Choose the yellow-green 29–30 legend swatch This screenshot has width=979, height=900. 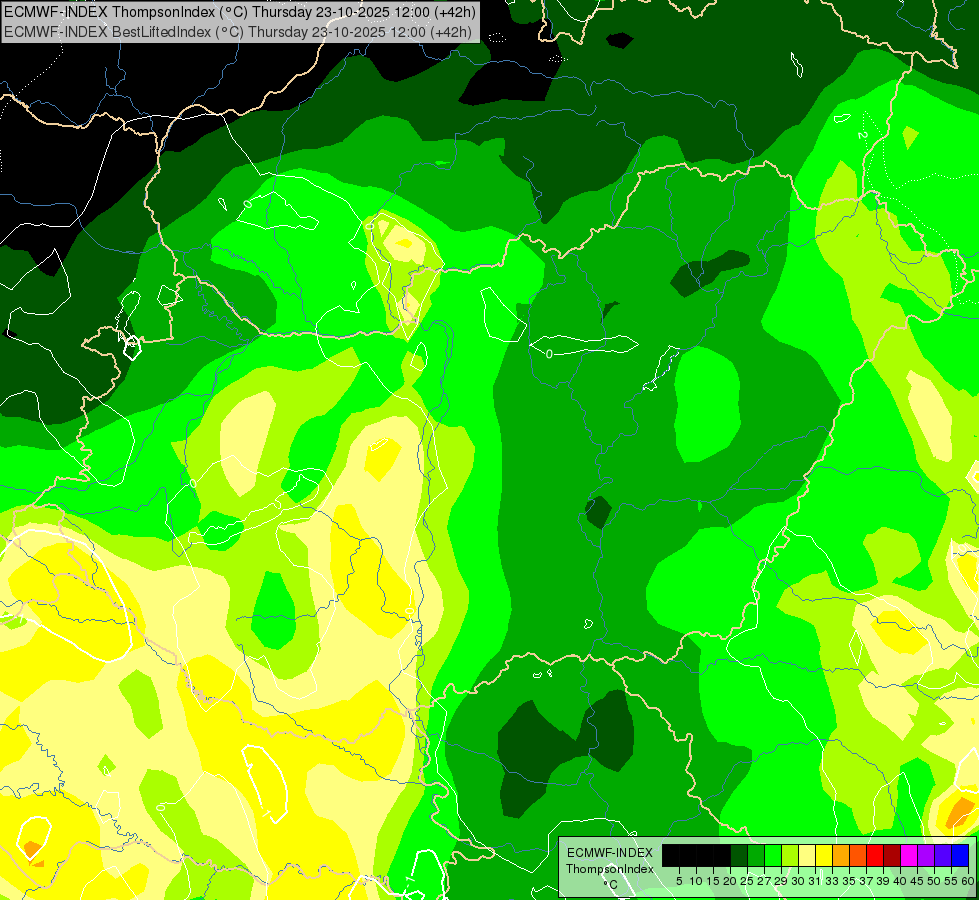click(790, 855)
